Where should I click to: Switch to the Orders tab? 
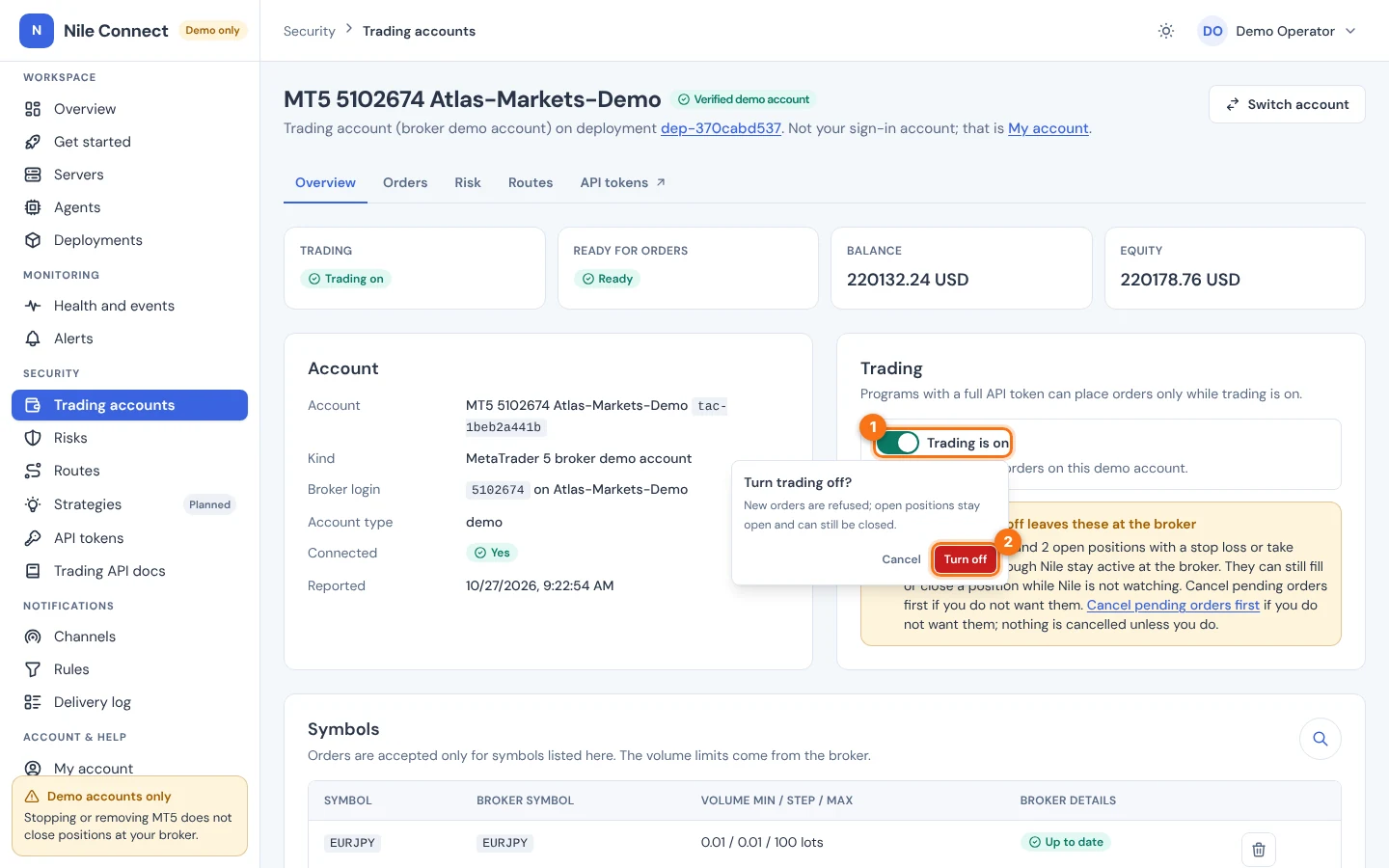pyautogui.click(x=405, y=182)
